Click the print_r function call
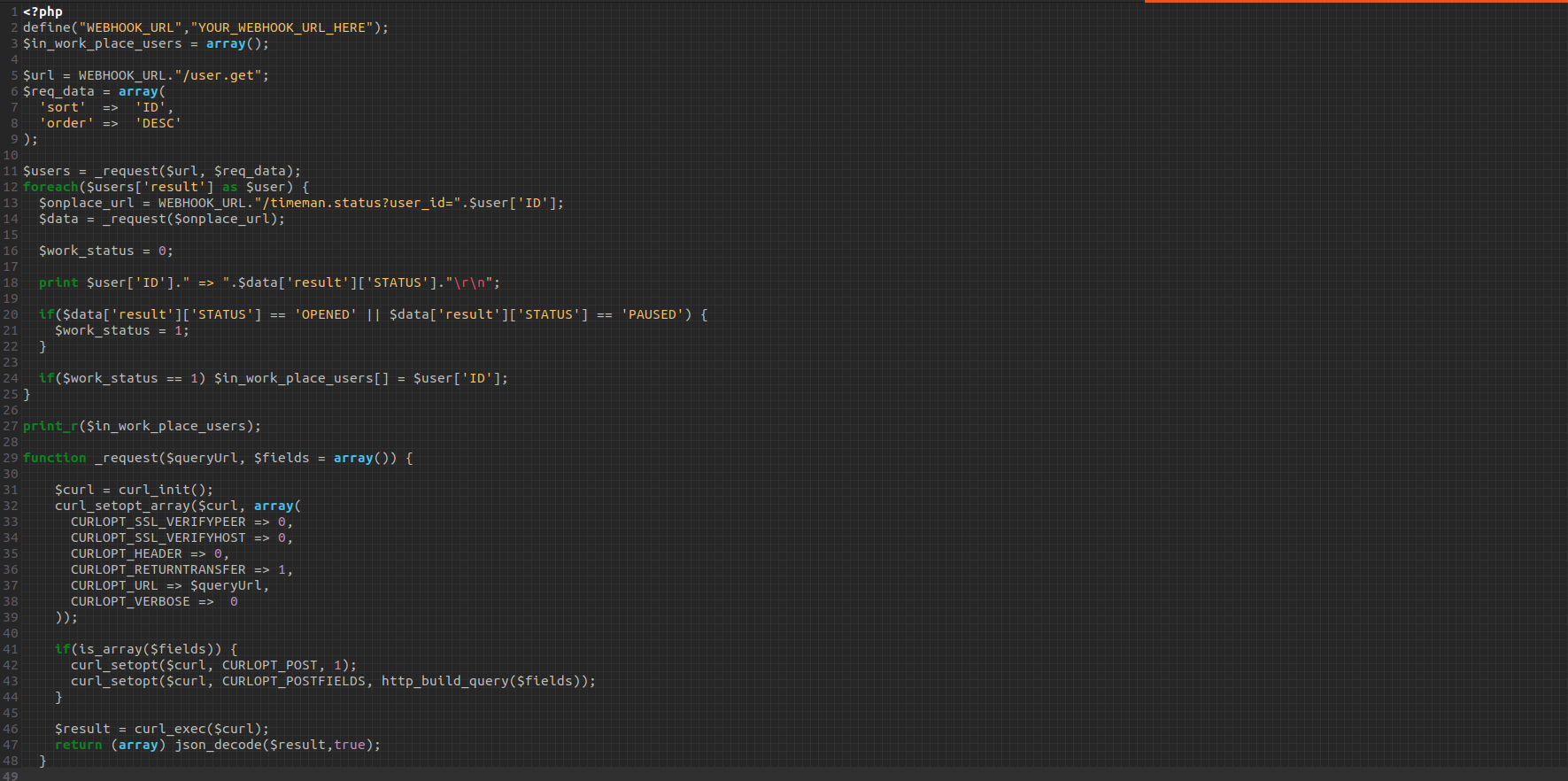The height and width of the screenshot is (781, 1568). pos(50,426)
